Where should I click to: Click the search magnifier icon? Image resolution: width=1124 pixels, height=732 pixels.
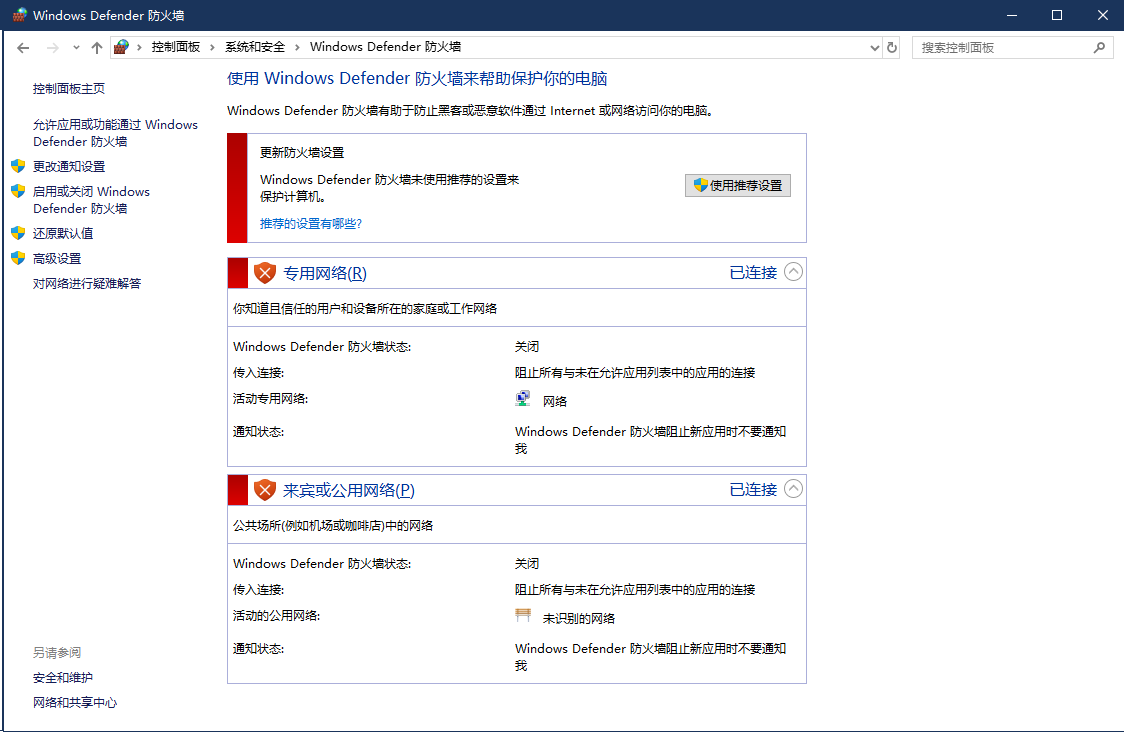[1098, 47]
